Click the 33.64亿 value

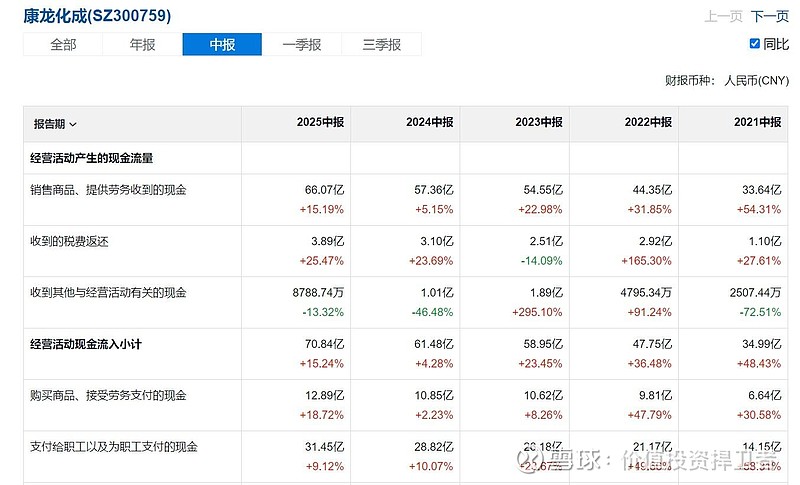coord(762,190)
